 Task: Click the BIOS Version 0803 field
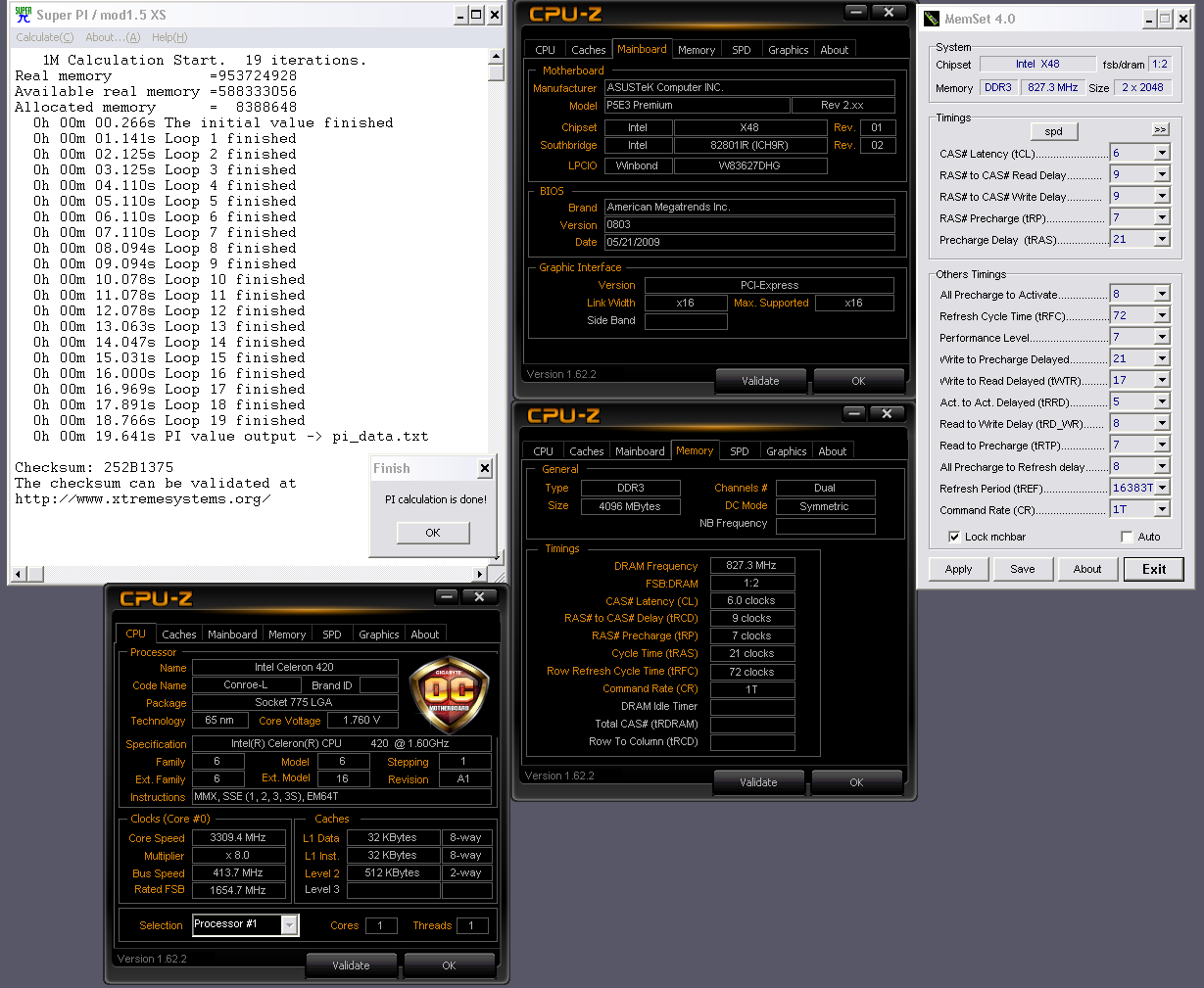(x=749, y=224)
